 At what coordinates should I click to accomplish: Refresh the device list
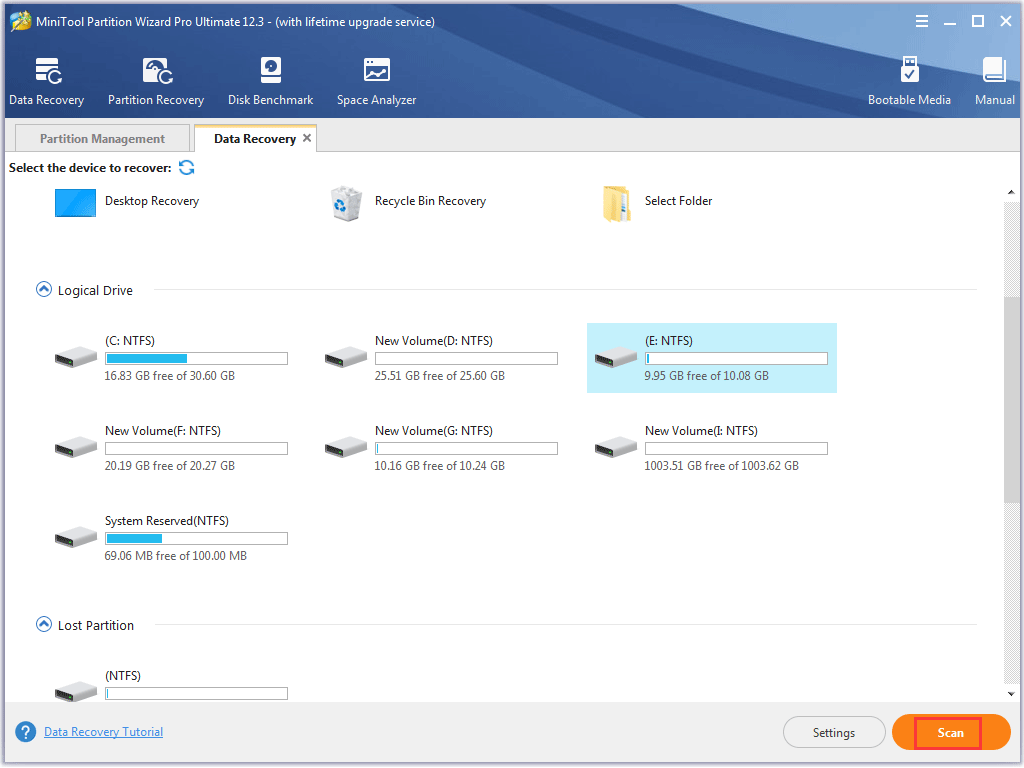pyautogui.click(x=187, y=168)
